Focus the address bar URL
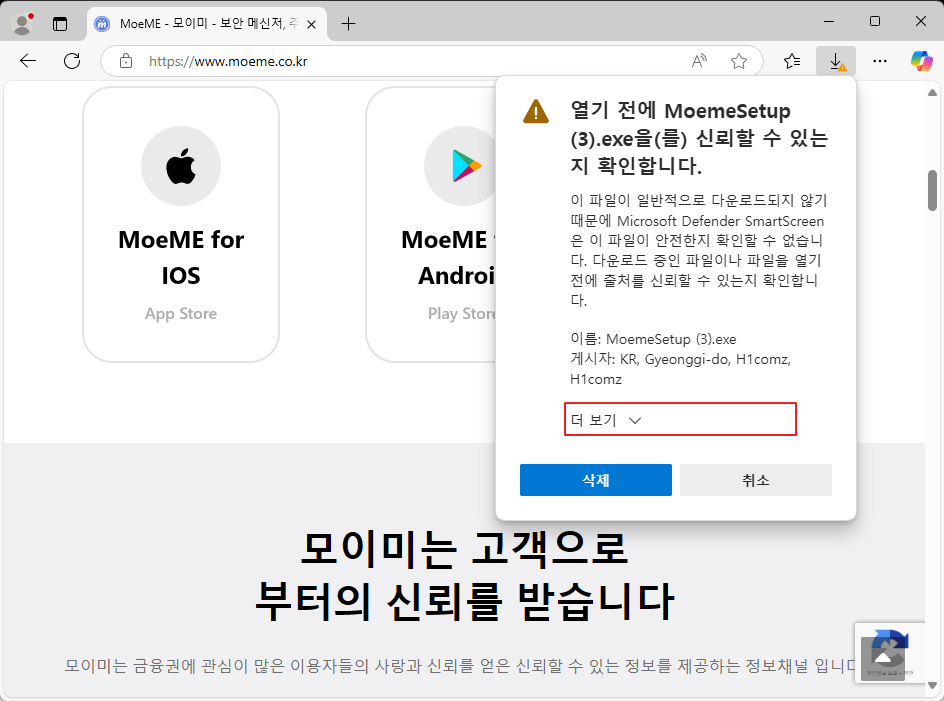 pyautogui.click(x=228, y=61)
